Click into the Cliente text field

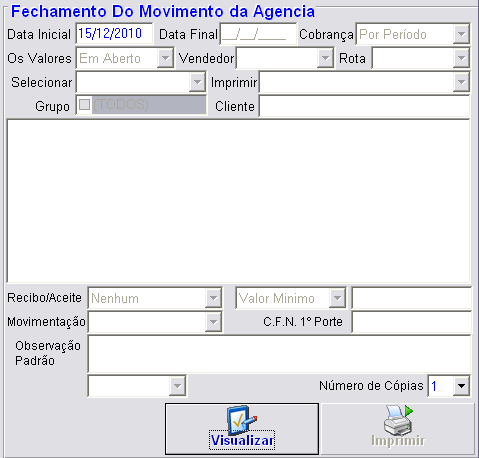(364, 106)
